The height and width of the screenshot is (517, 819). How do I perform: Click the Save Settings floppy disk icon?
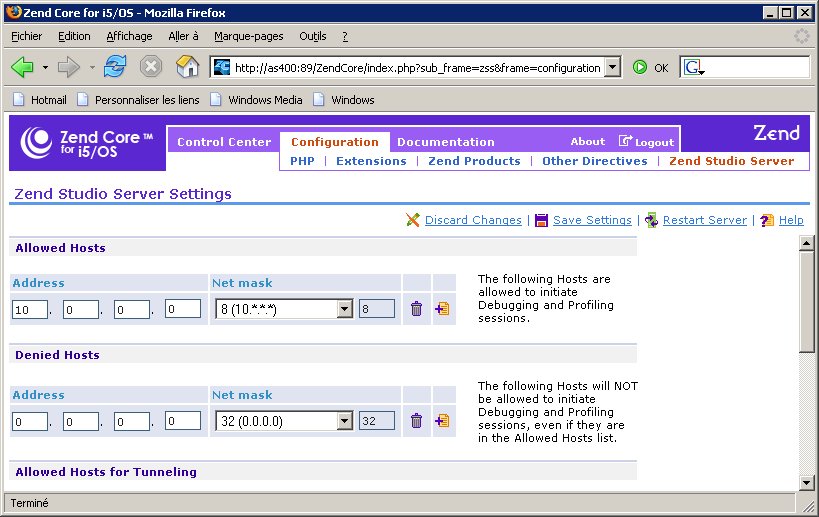tap(542, 220)
